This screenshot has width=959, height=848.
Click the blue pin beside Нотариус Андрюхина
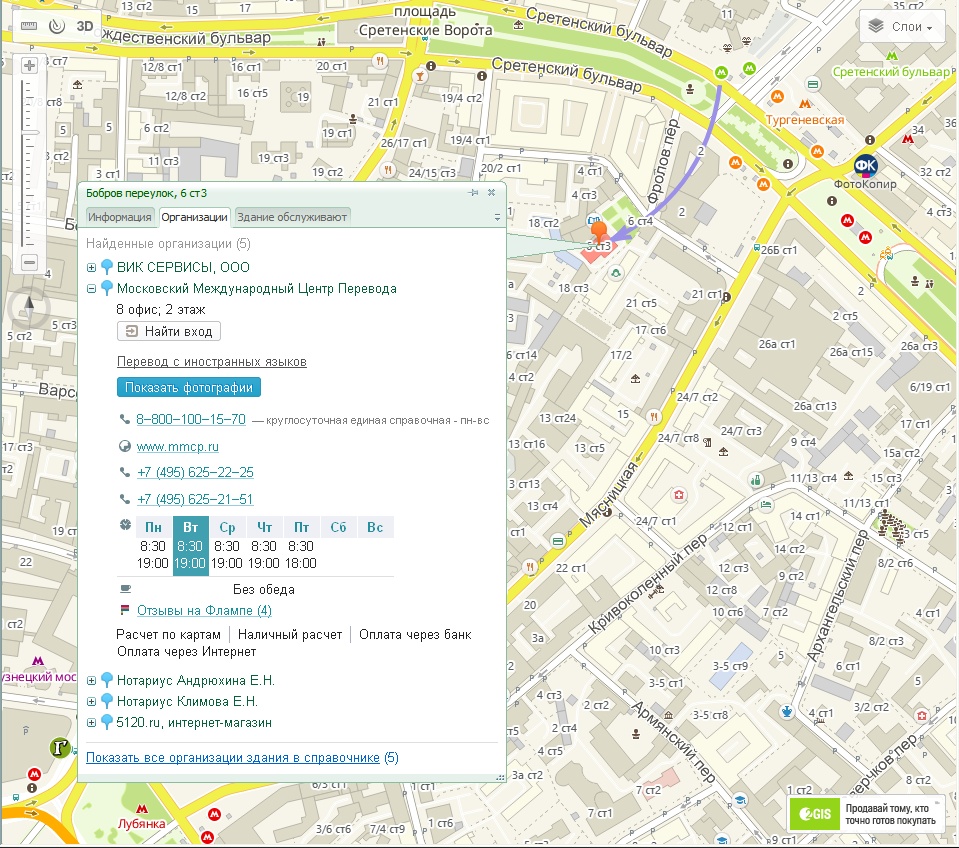106,680
